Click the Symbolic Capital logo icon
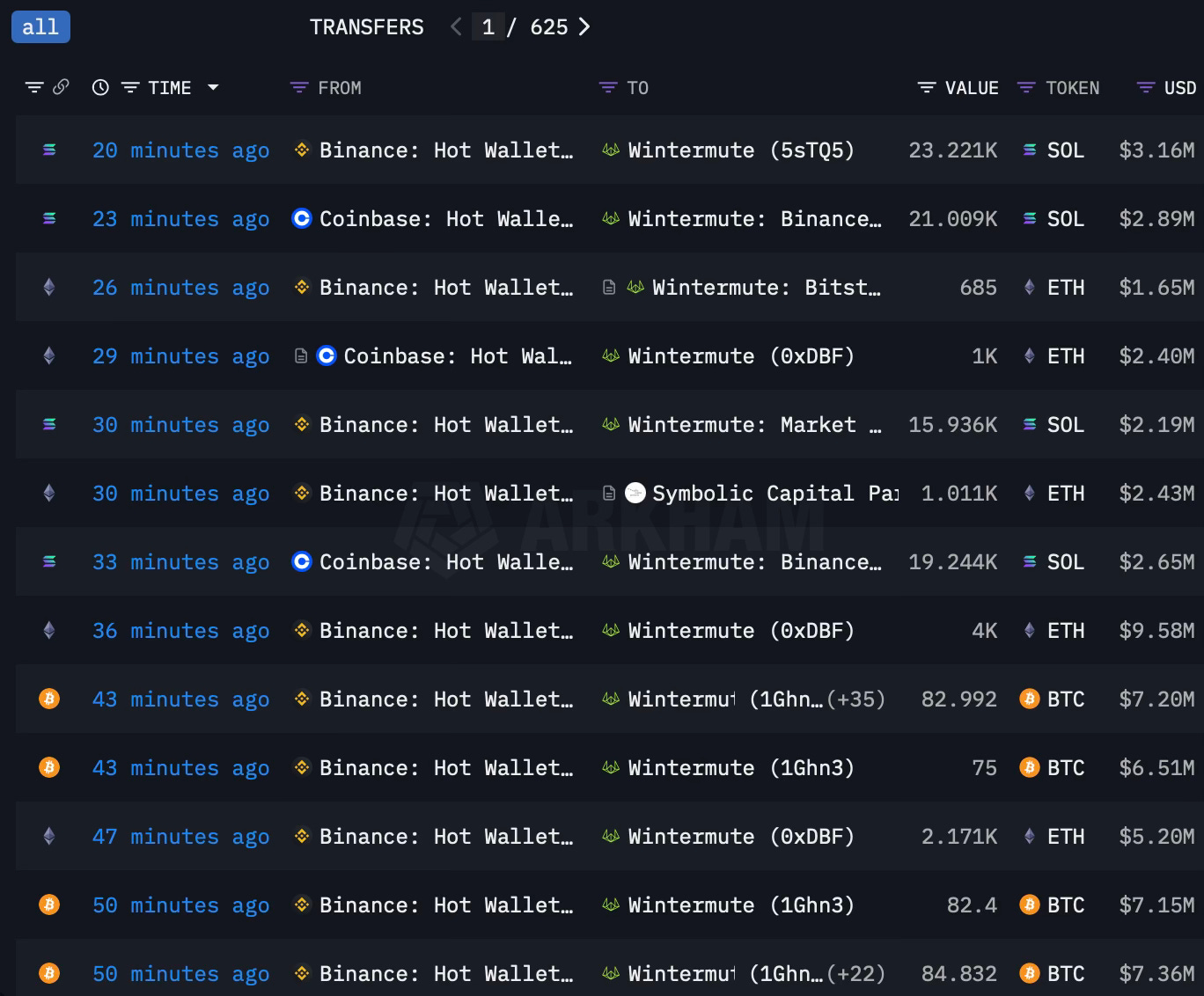The image size is (1204, 996). pos(635,494)
